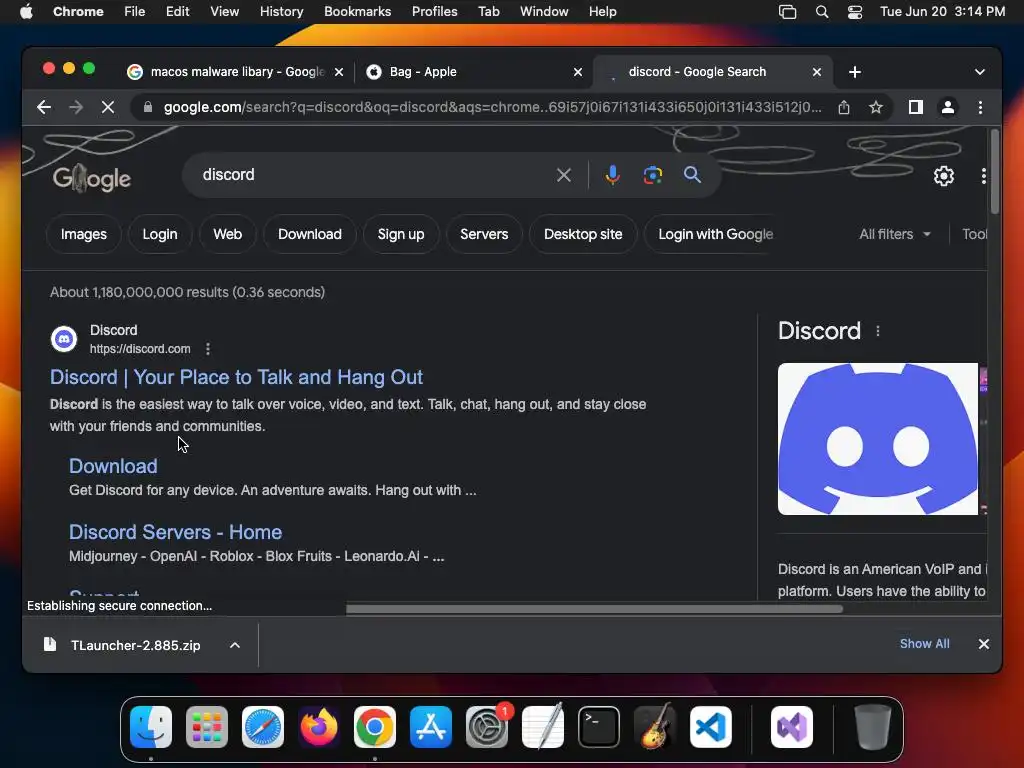
Task: Open Google quick settings gear
Action: tap(944, 176)
